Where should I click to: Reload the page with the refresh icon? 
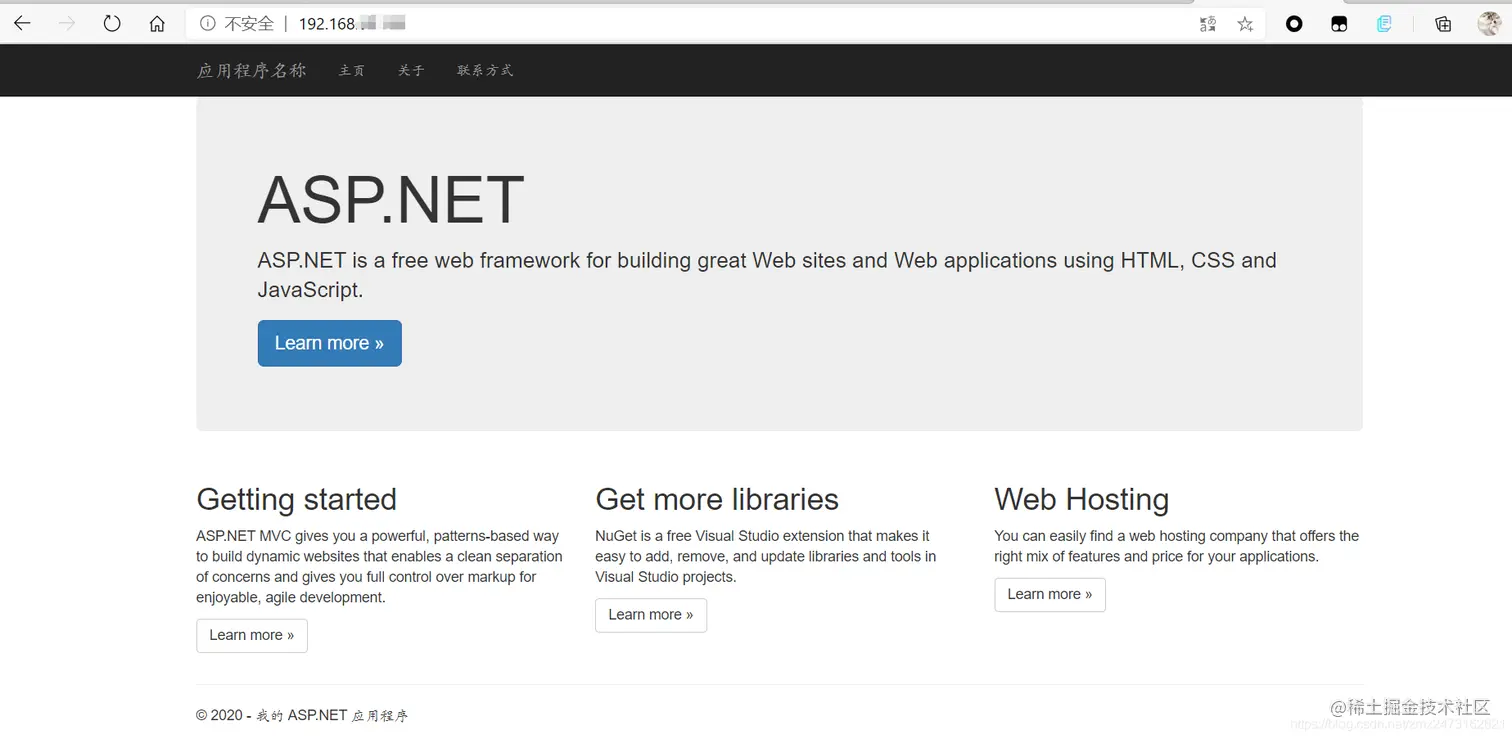tap(112, 23)
